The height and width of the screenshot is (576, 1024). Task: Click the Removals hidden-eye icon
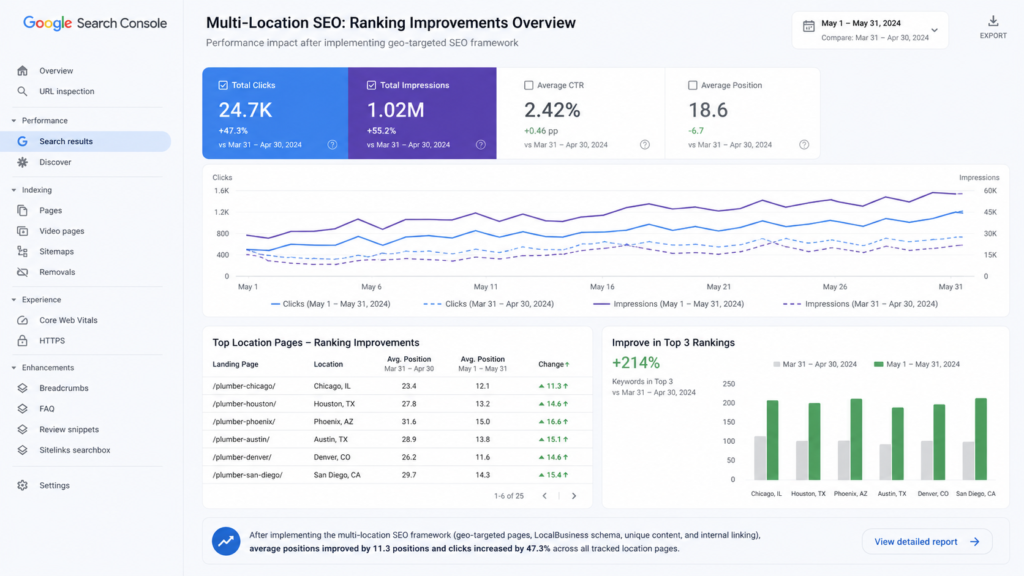point(22,272)
